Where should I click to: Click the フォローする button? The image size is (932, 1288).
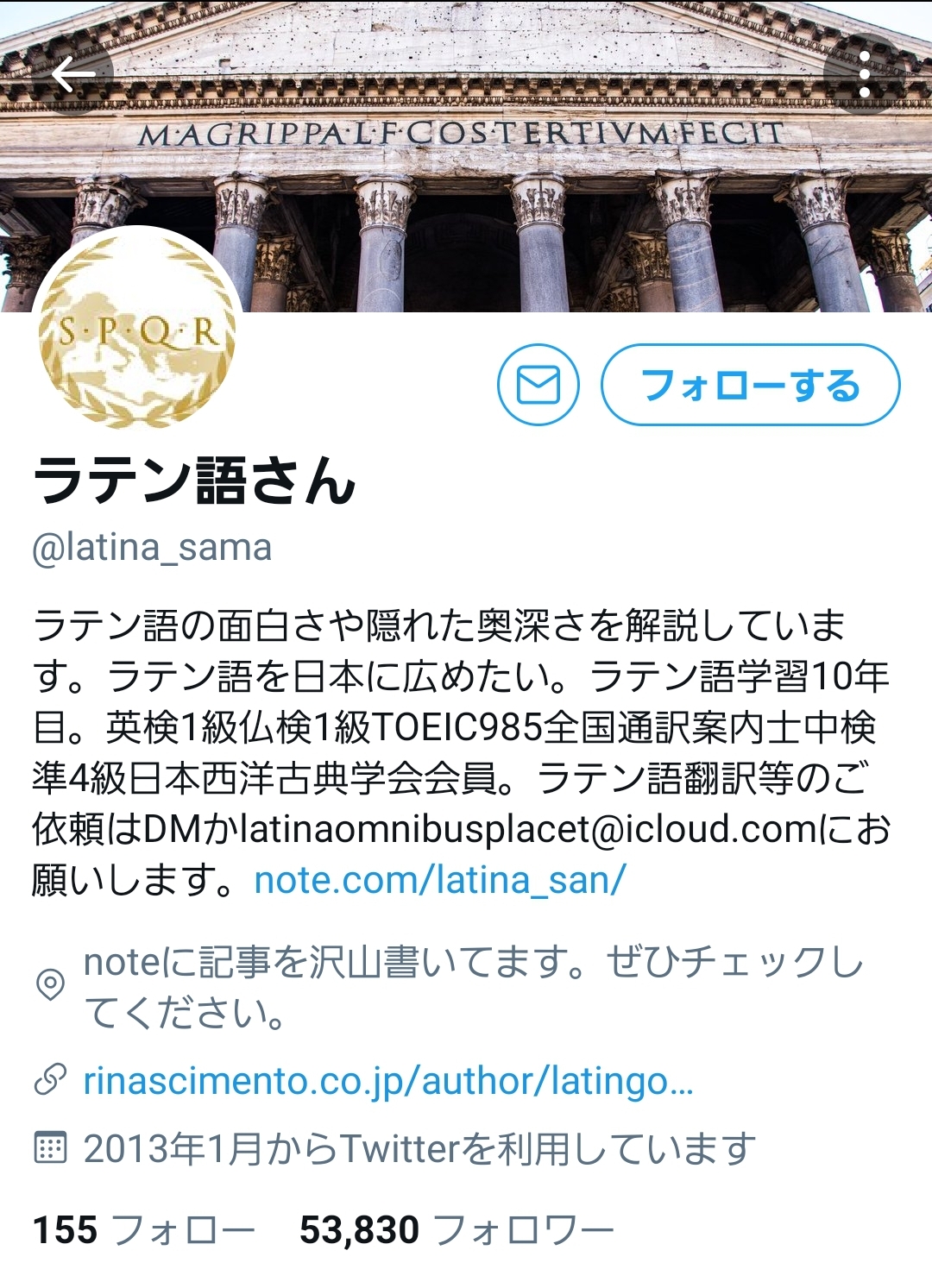pyautogui.click(x=750, y=385)
